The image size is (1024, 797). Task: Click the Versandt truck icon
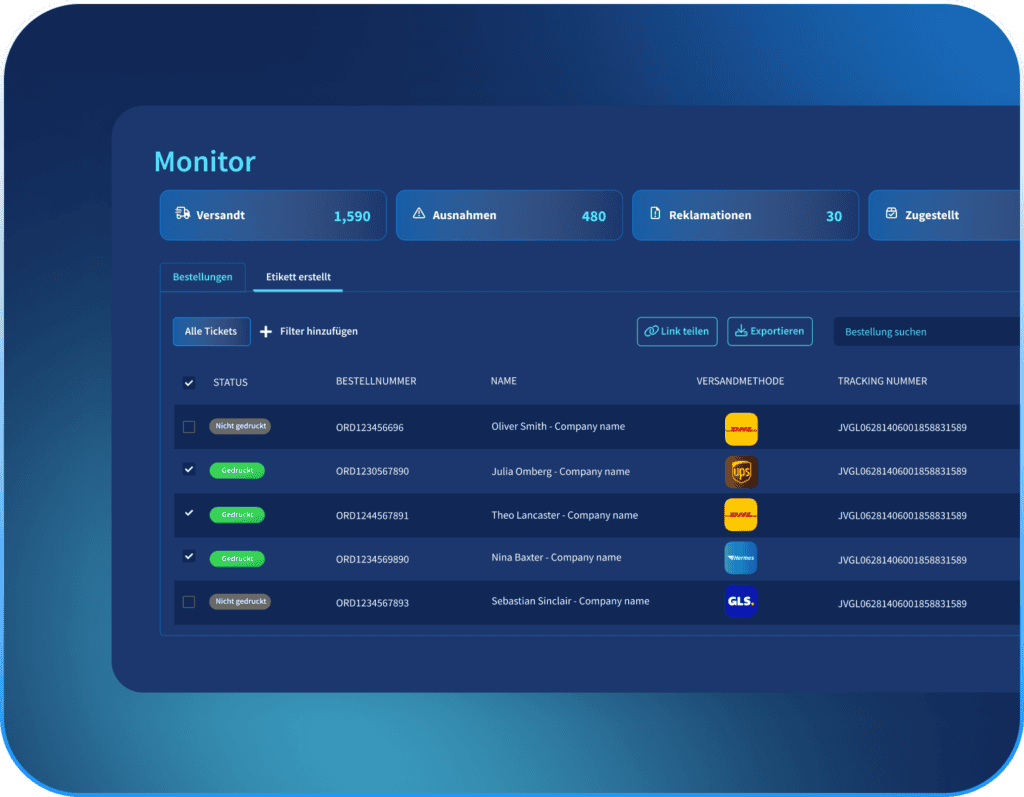point(183,214)
